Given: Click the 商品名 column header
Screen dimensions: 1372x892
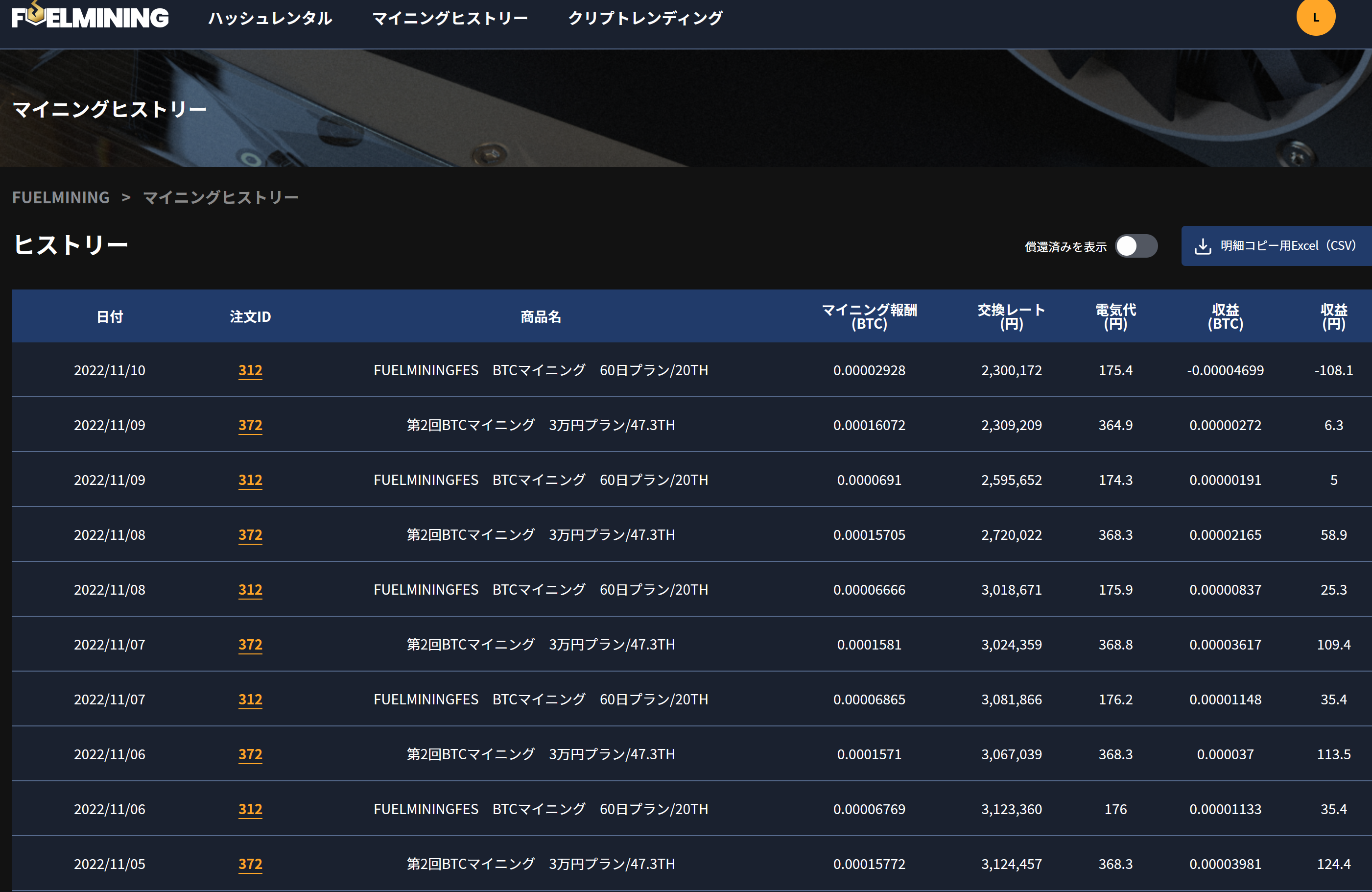Looking at the screenshot, I should click(x=540, y=316).
